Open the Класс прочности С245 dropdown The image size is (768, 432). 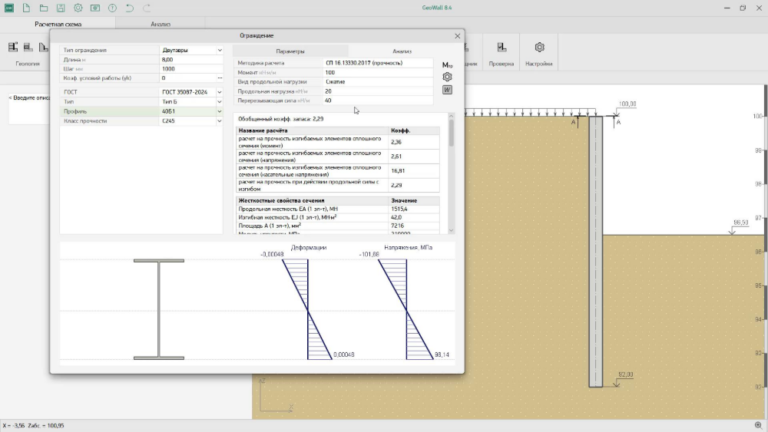219,121
